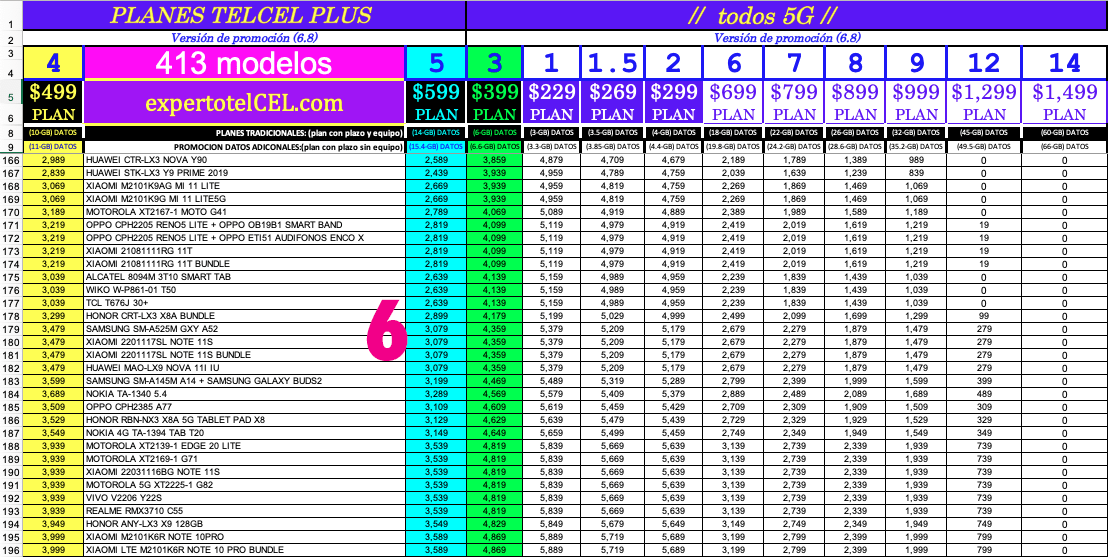Select the HUAWEI STK-LX3 Y9 PRIME 2019 cell

click(244, 173)
